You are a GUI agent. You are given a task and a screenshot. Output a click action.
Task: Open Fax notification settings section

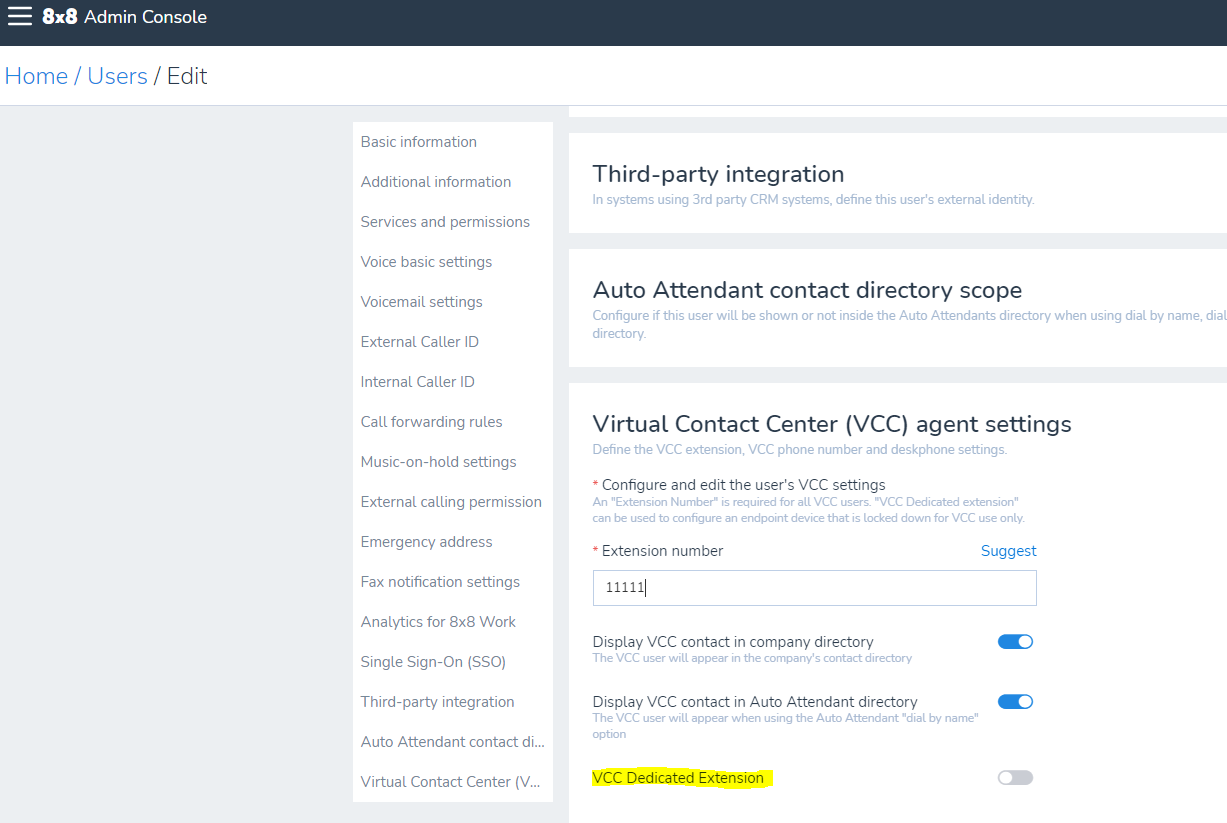click(441, 582)
